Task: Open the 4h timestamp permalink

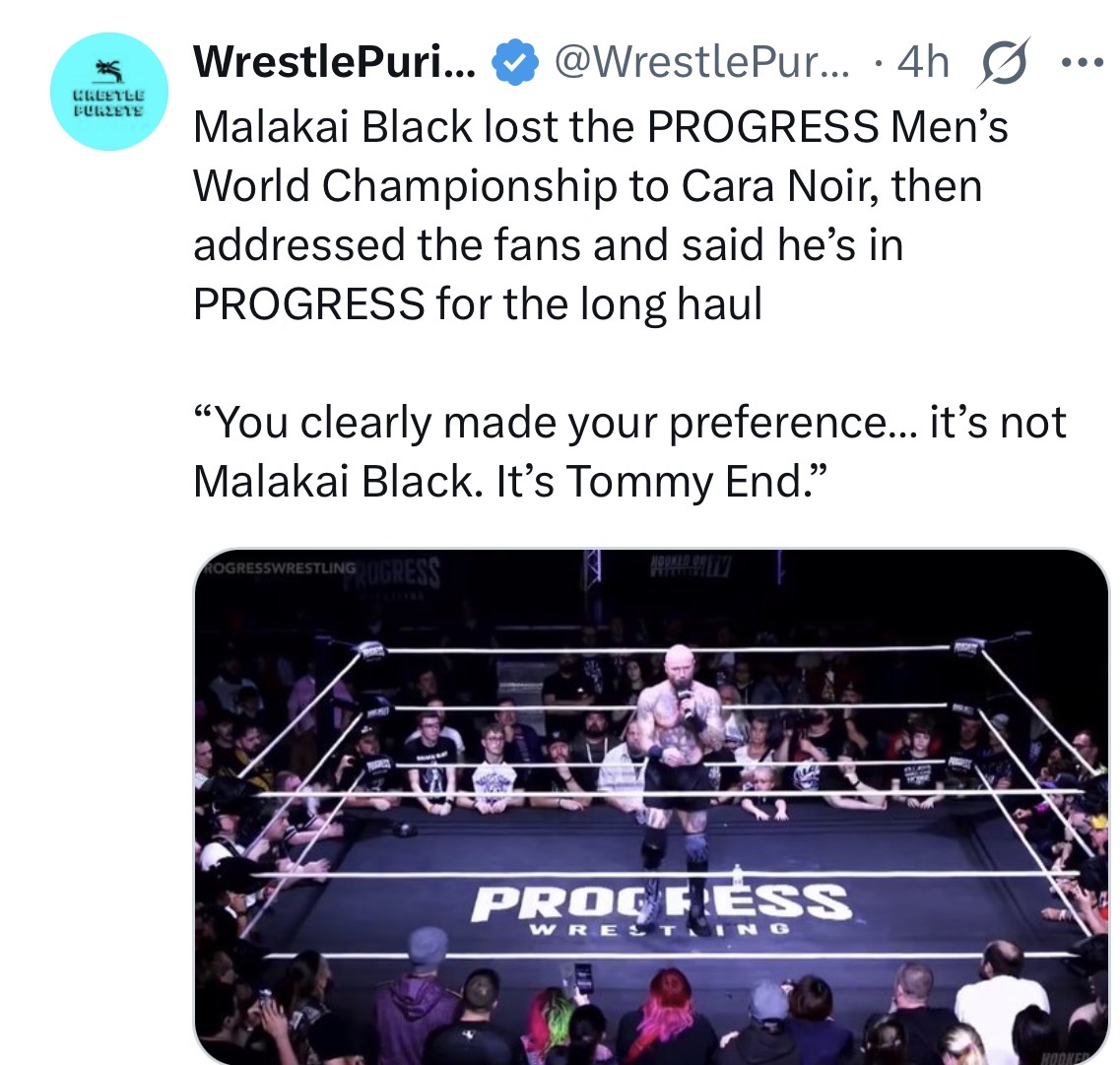Action: [923, 62]
